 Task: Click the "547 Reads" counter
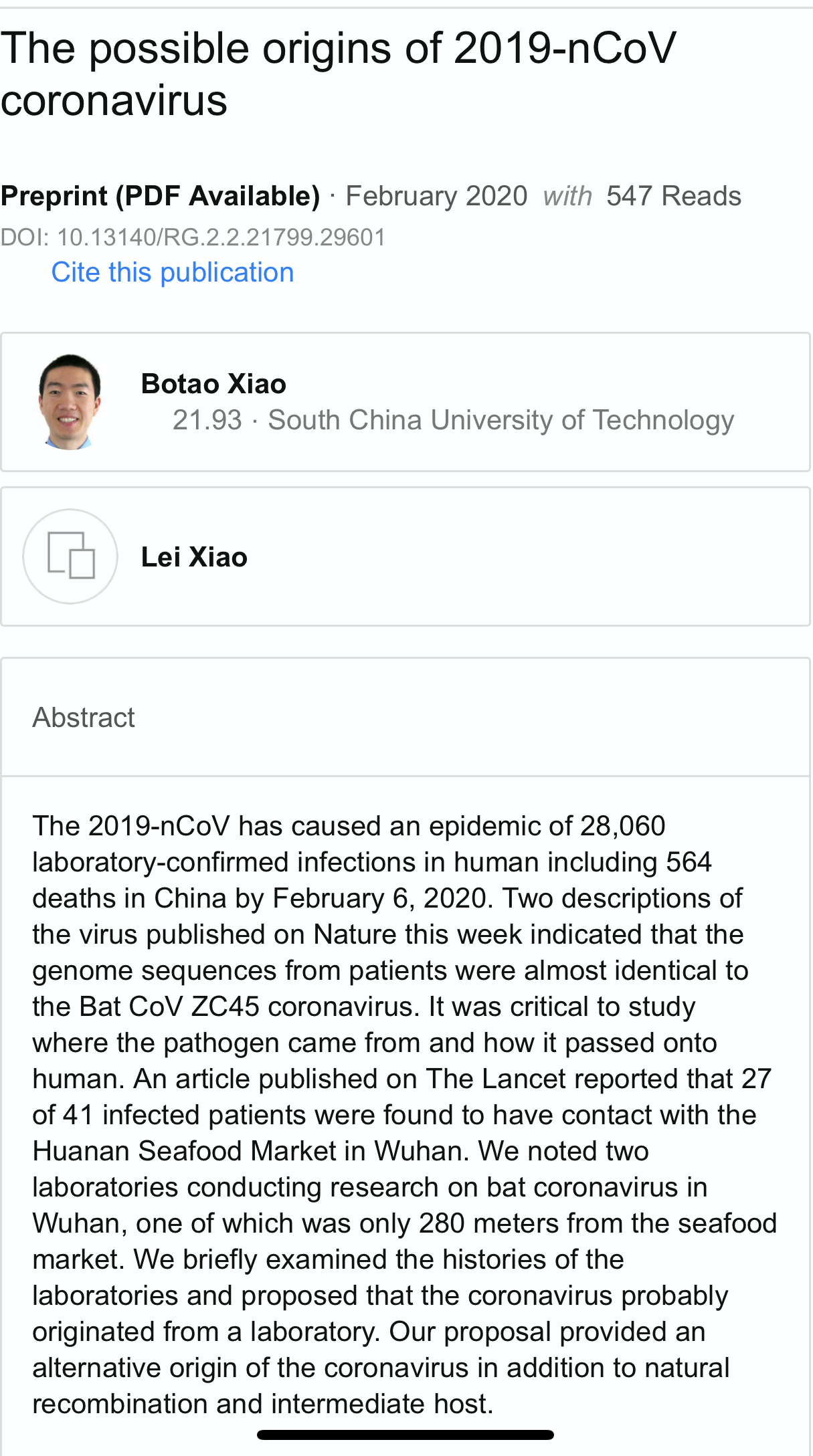(673, 196)
